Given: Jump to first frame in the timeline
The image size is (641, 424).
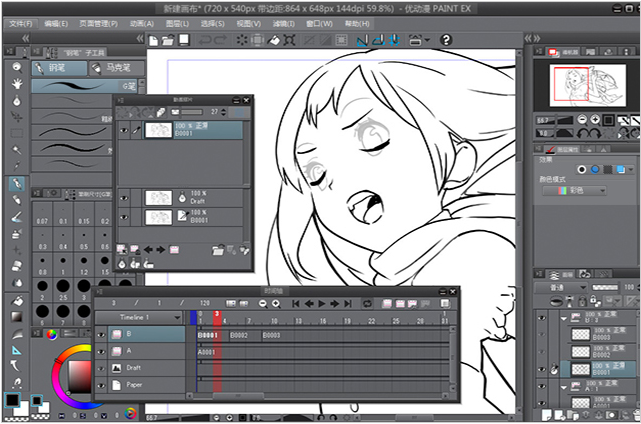Looking at the screenshot, I should pyautogui.click(x=296, y=303).
